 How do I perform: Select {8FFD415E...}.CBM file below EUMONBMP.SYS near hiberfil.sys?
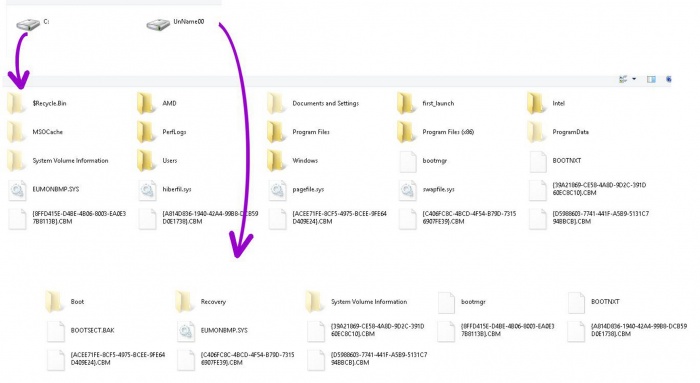[x=67, y=218]
